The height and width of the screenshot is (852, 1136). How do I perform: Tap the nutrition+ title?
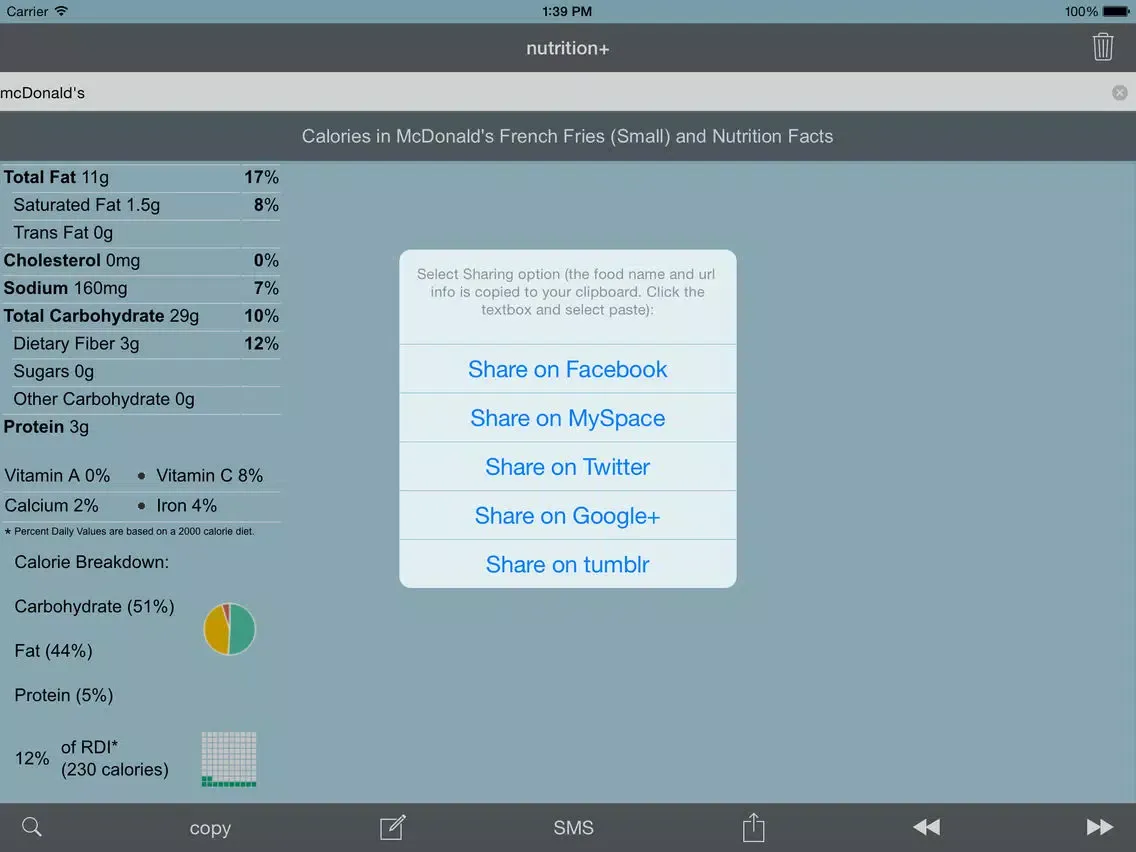pyautogui.click(x=567, y=48)
